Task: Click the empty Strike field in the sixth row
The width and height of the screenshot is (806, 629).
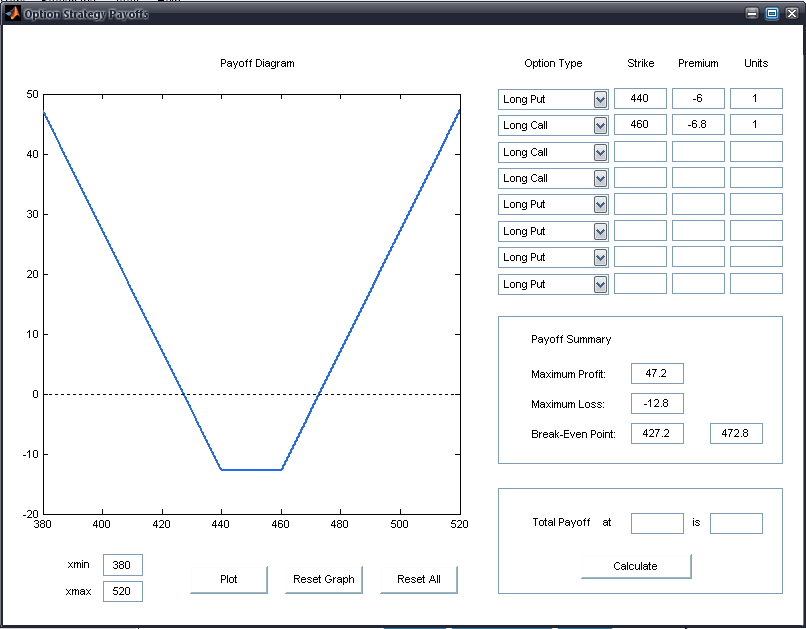Action: (640, 231)
